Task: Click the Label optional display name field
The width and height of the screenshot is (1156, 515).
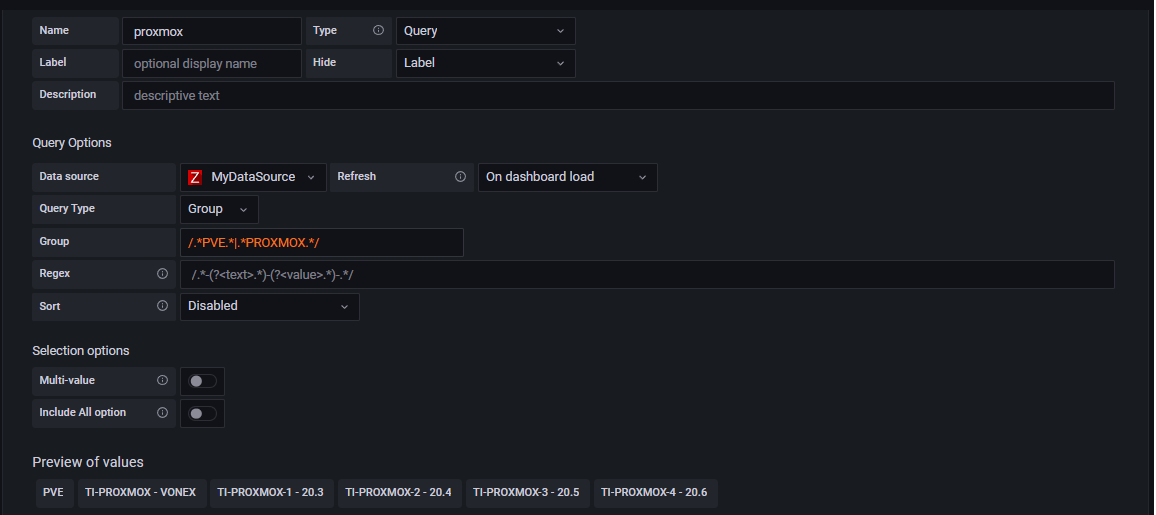Action: coord(211,63)
